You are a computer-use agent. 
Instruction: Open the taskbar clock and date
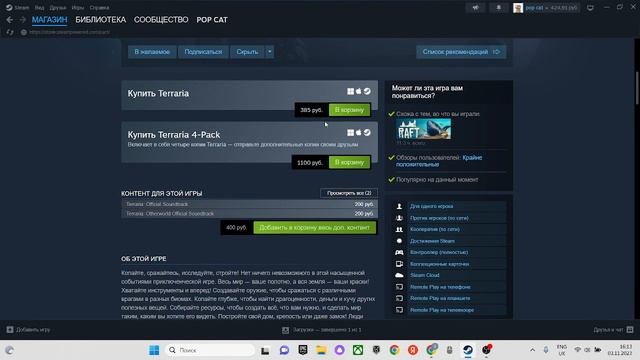point(620,350)
